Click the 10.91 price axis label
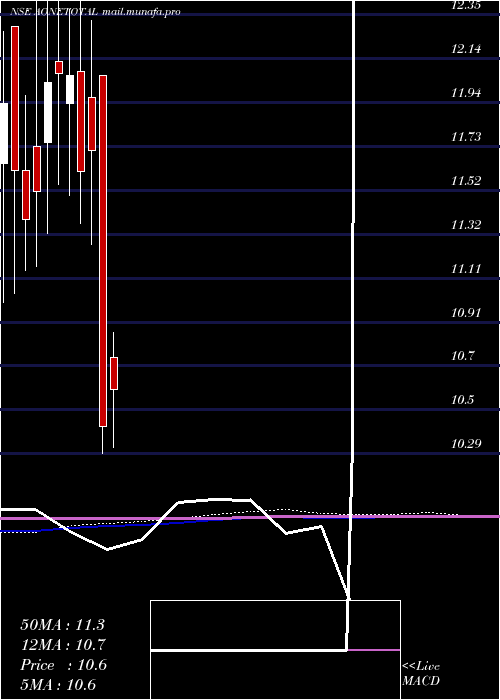 click(x=467, y=313)
